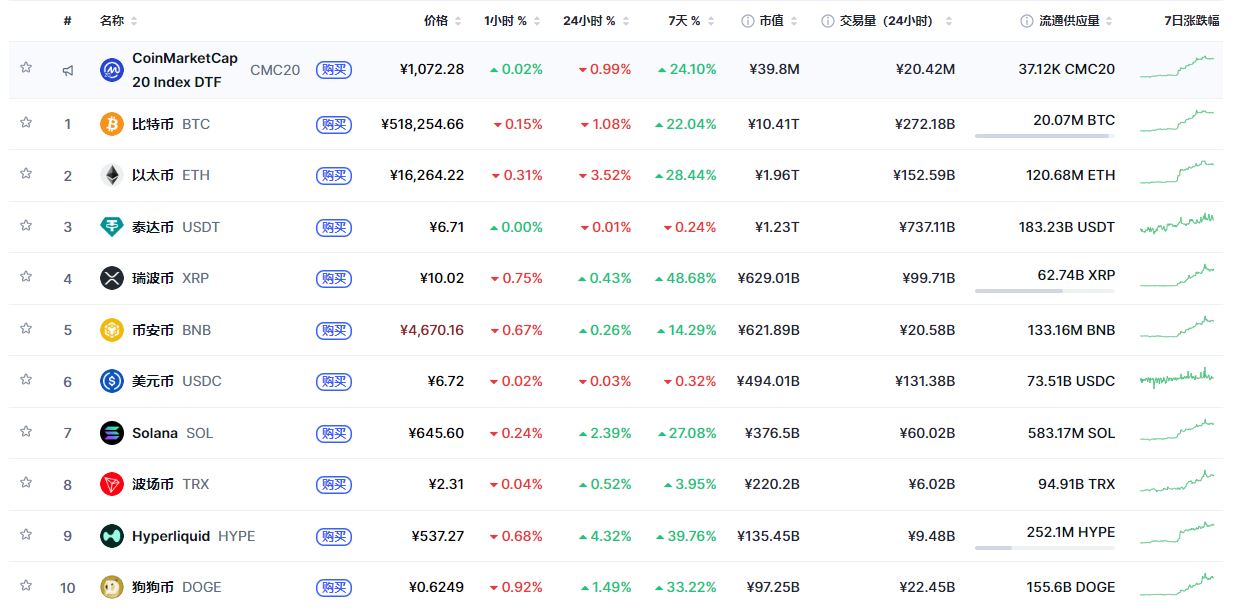Screen dimensions: 1233x610
Task: Click 购买 button for Solana
Action: [x=334, y=433]
